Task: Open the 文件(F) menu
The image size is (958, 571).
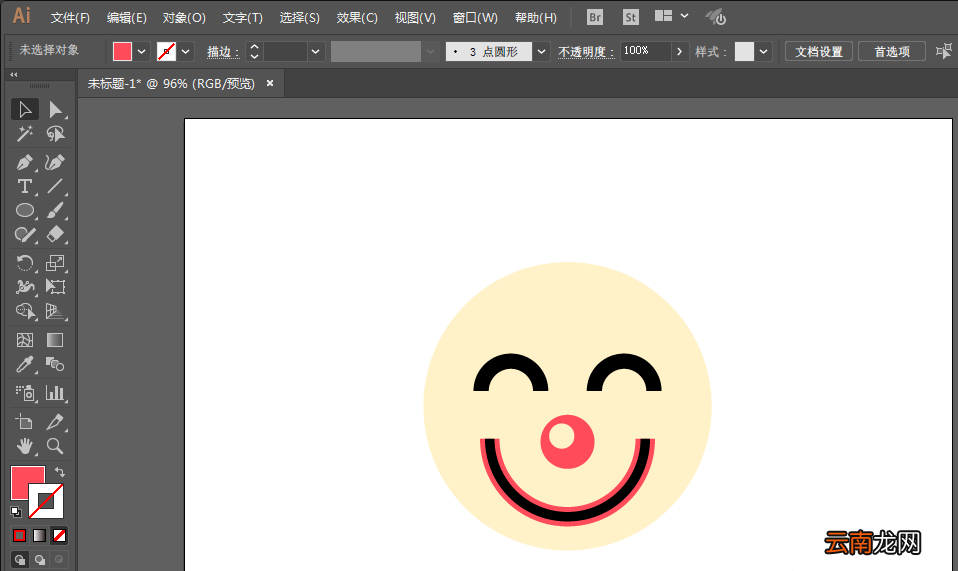Action: pyautogui.click(x=70, y=18)
